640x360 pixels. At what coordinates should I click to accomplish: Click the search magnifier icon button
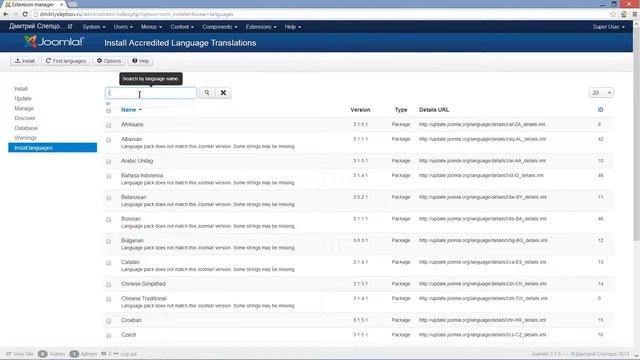tap(207, 93)
